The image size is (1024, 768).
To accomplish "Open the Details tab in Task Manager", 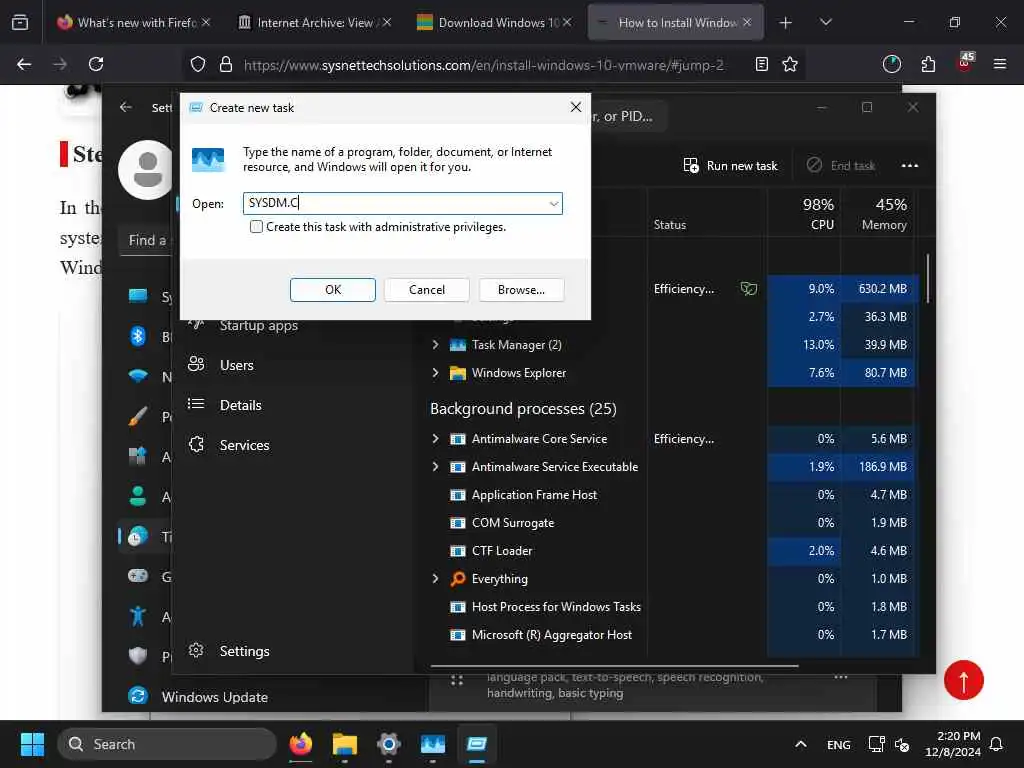I will click(240, 405).
